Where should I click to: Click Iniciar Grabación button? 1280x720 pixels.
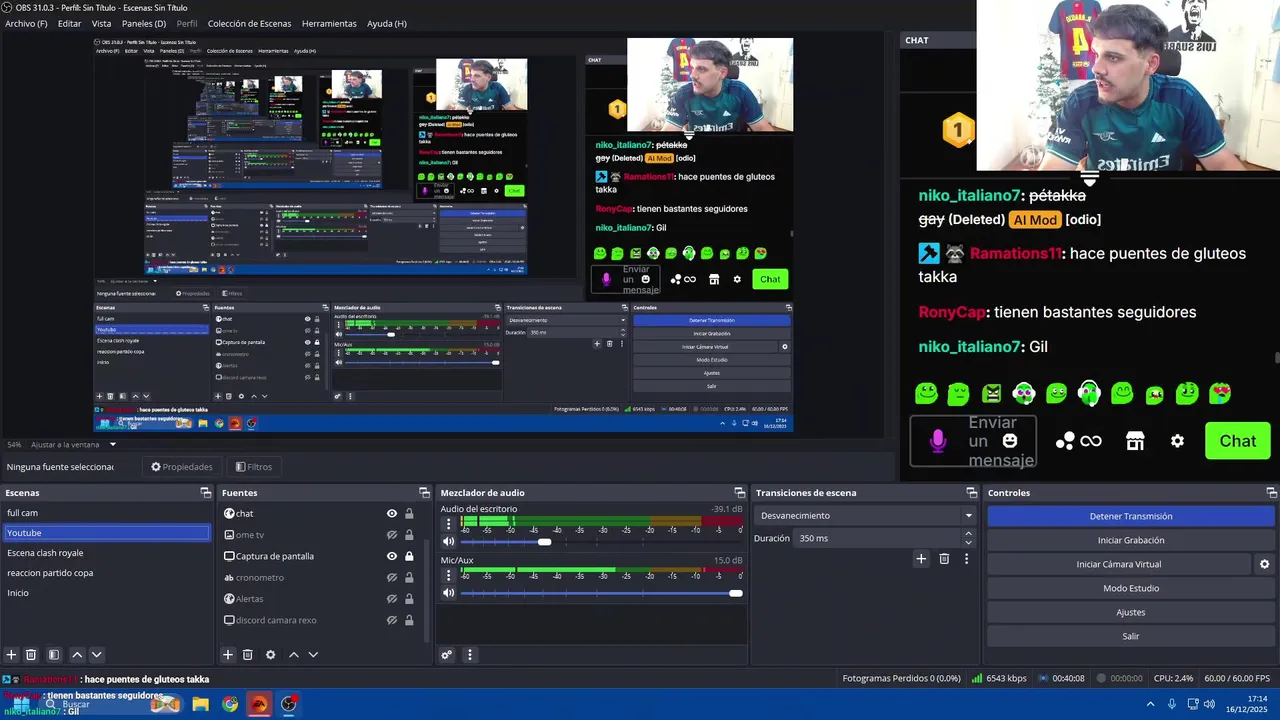click(x=1131, y=540)
